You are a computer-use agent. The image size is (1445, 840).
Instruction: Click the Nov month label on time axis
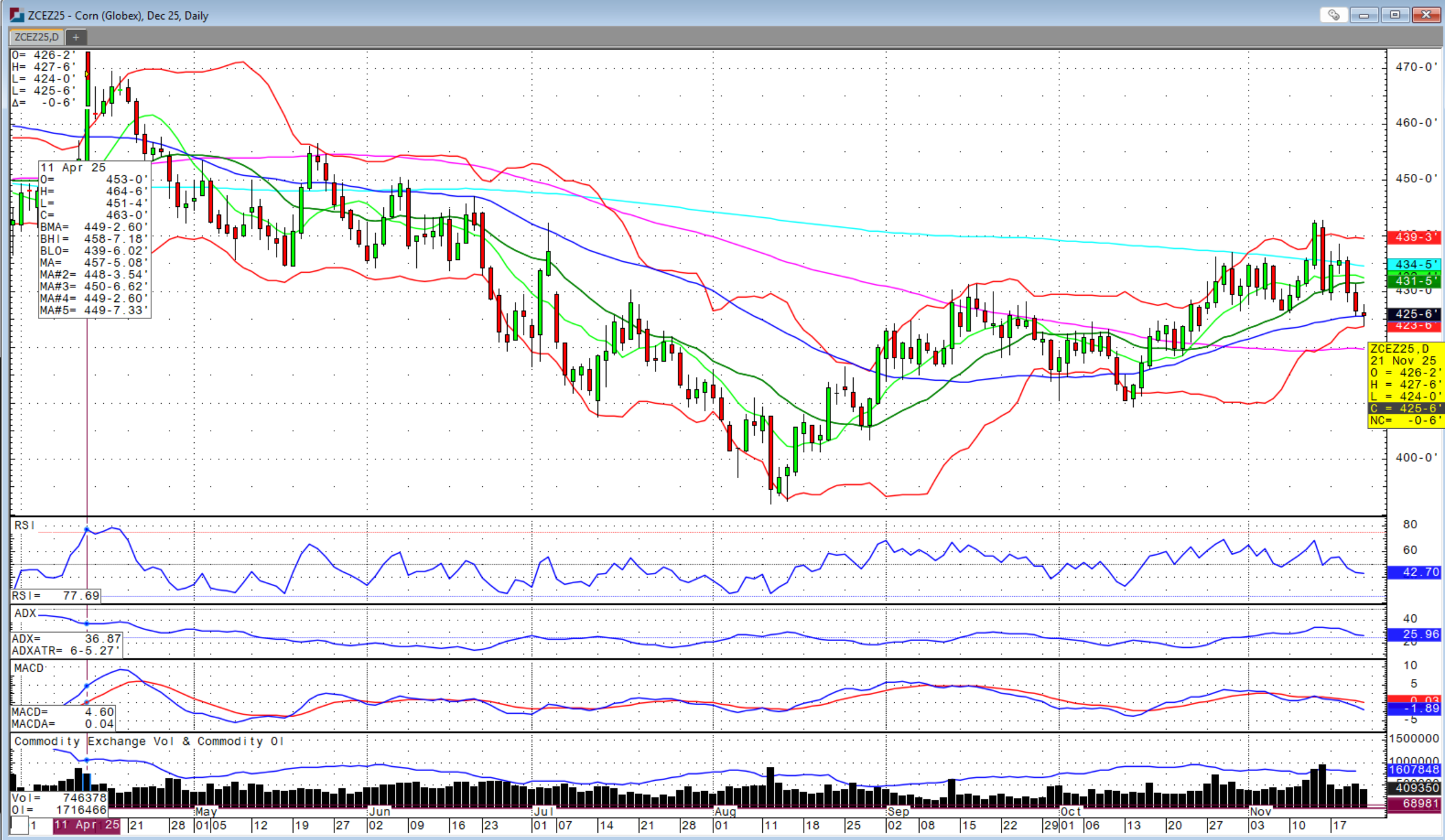pyautogui.click(x=1260, y=812)
